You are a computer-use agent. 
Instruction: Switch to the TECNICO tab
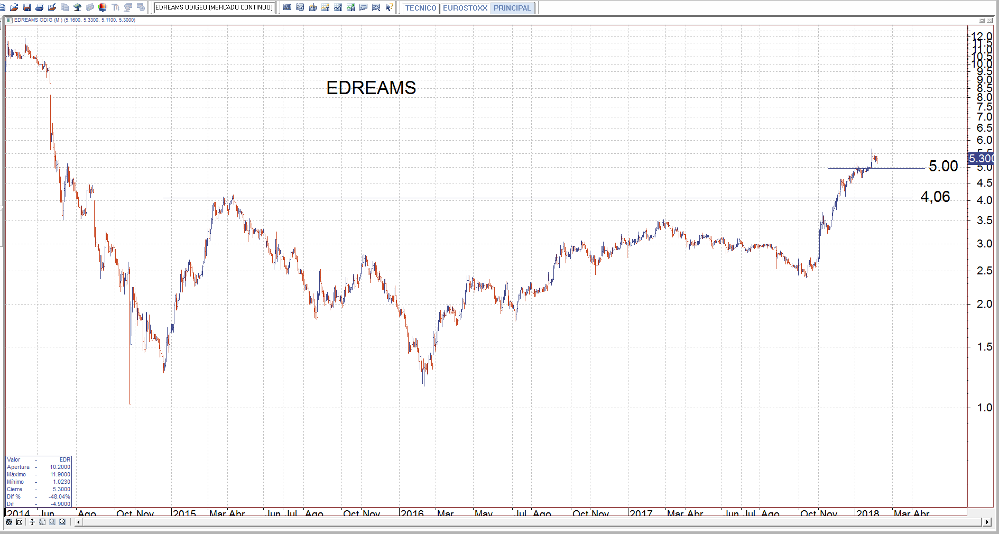pyautogui.click(x=420, y=8)
